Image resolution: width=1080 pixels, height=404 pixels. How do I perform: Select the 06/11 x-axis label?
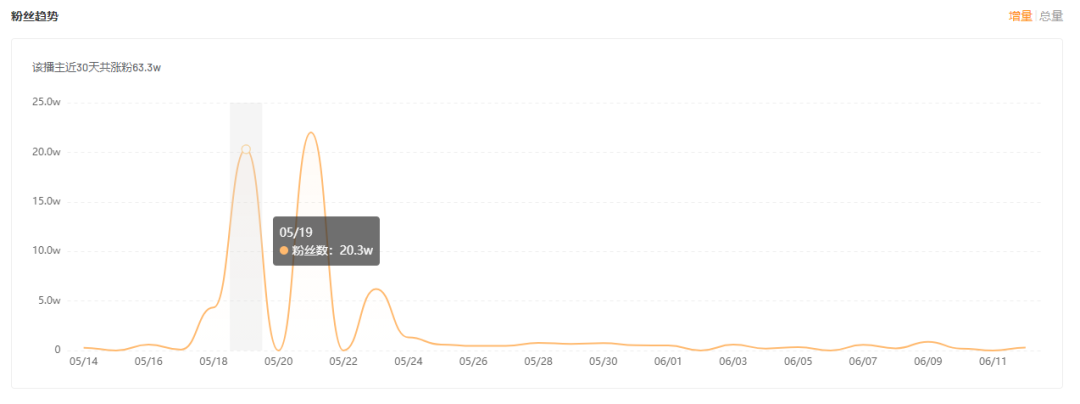coord(993,361)
